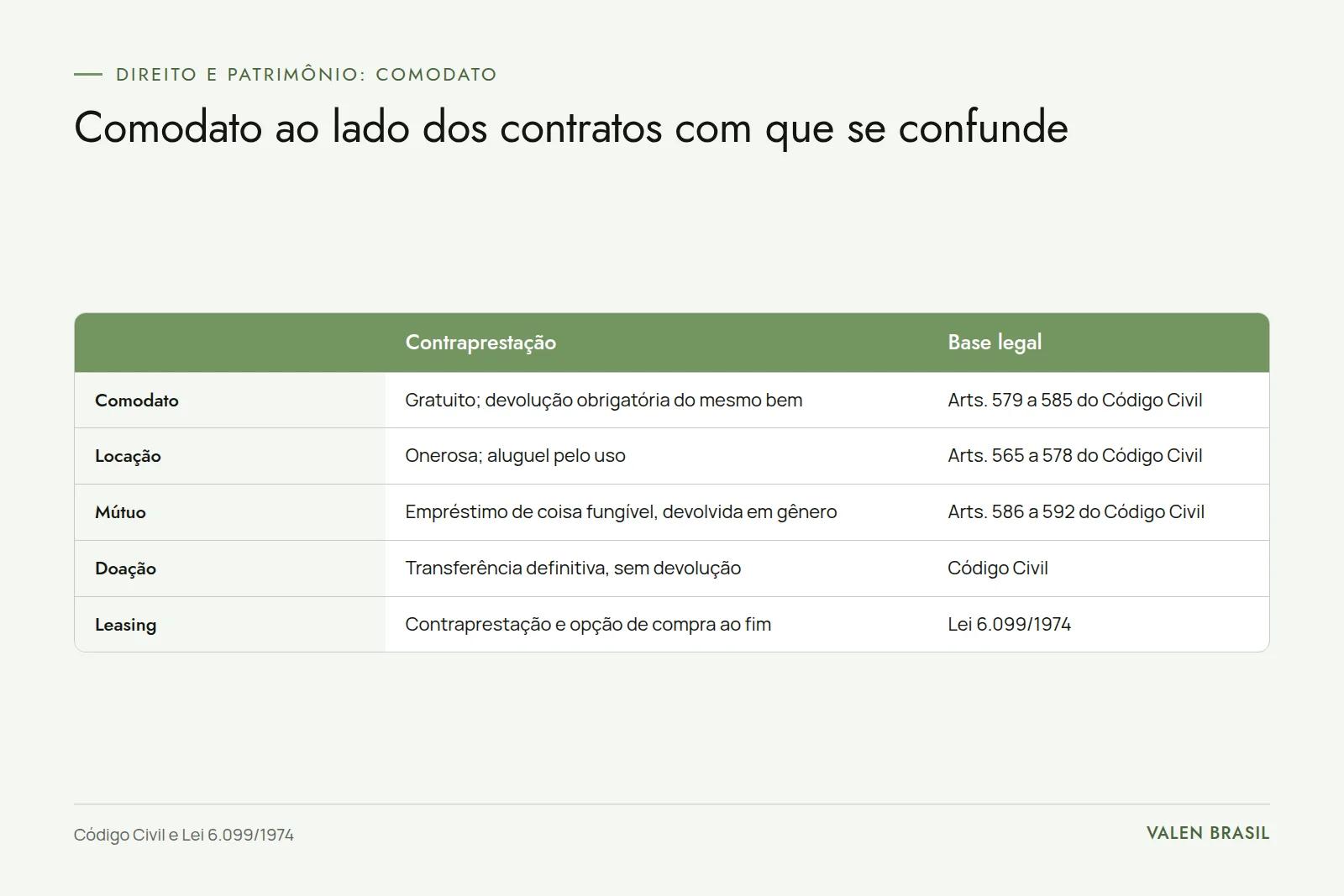Click 'Transferência definitiva, sem devolução' cell
Screen dimensions: 1344x896
[573, 568]
